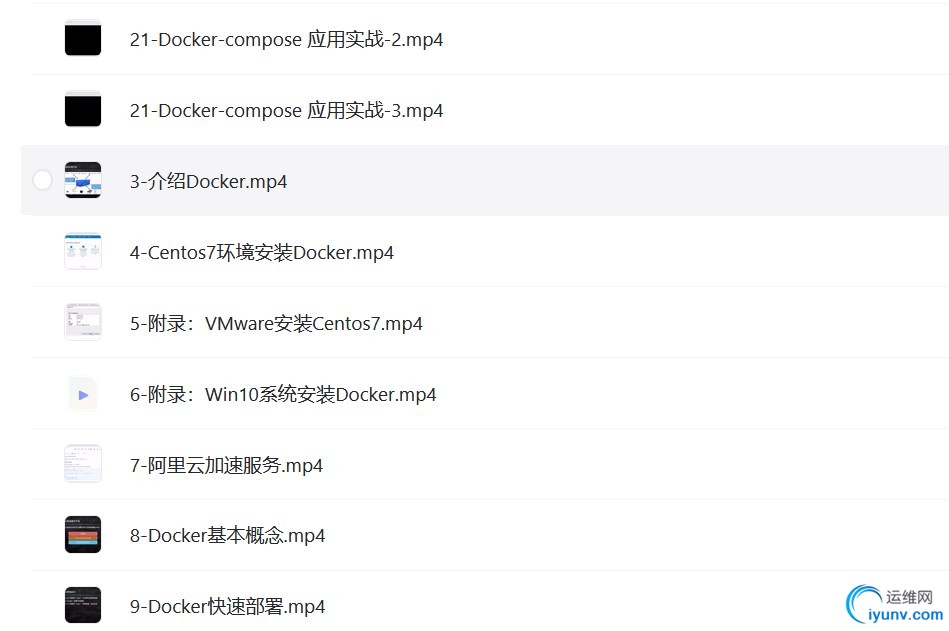Click the 运维网 iyunv.com watermark logo
The width and height of the screenshot is (949, 631).
(x=895, y=604)
